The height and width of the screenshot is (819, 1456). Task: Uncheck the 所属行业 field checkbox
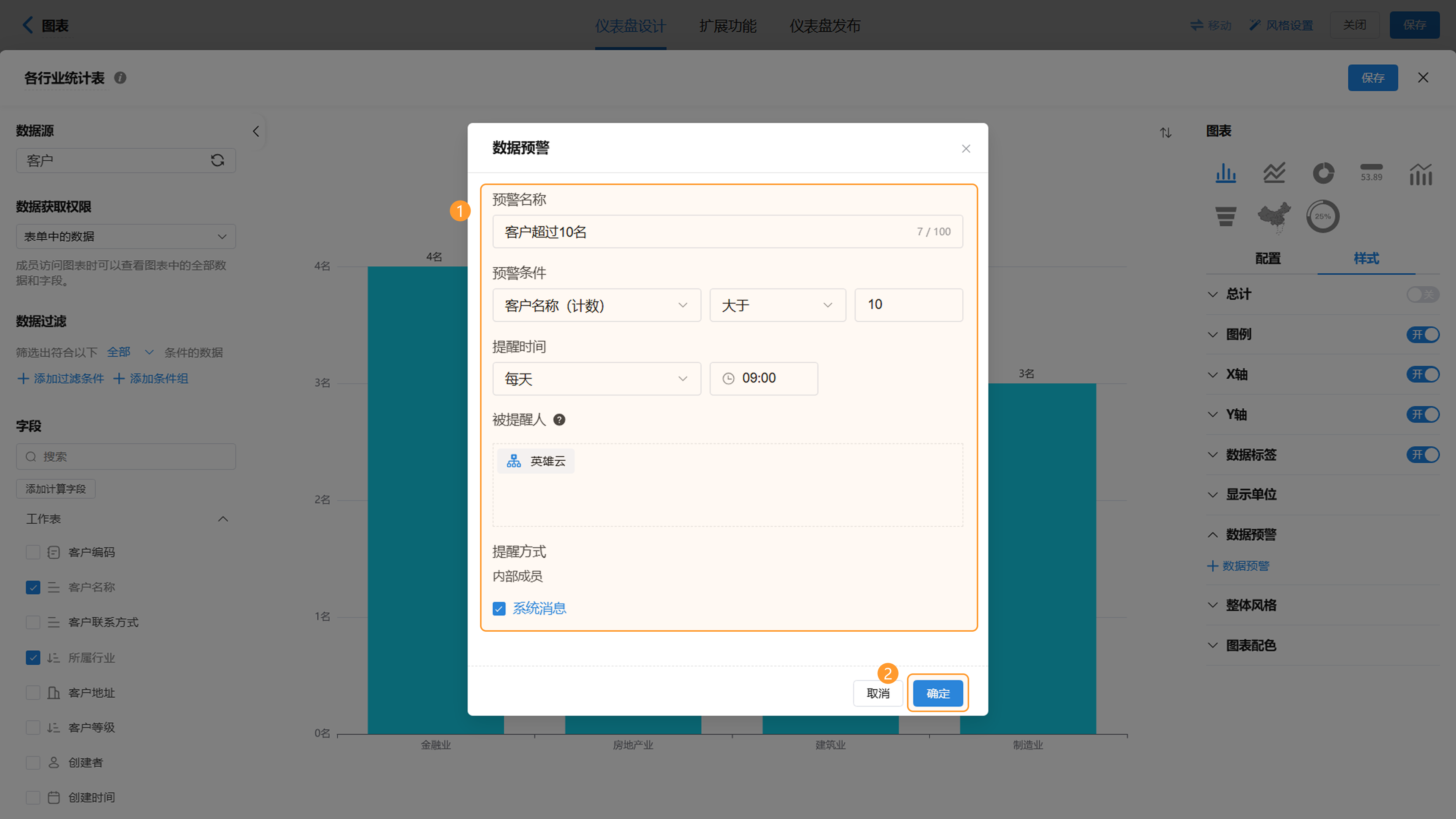pyautogui.click(x=33, y=657)
